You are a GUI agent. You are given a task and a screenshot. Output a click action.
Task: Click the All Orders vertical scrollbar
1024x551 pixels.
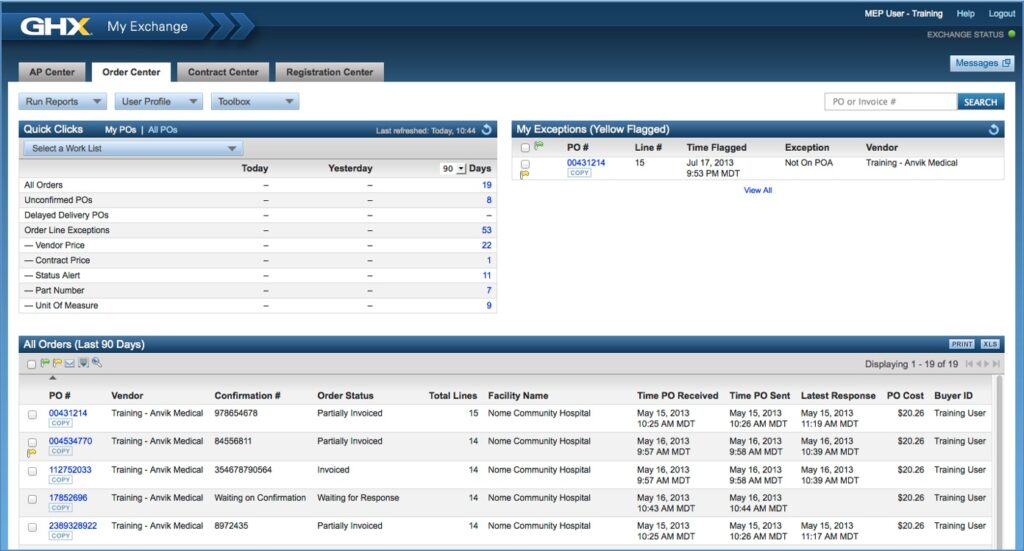(x=997, y=460)
